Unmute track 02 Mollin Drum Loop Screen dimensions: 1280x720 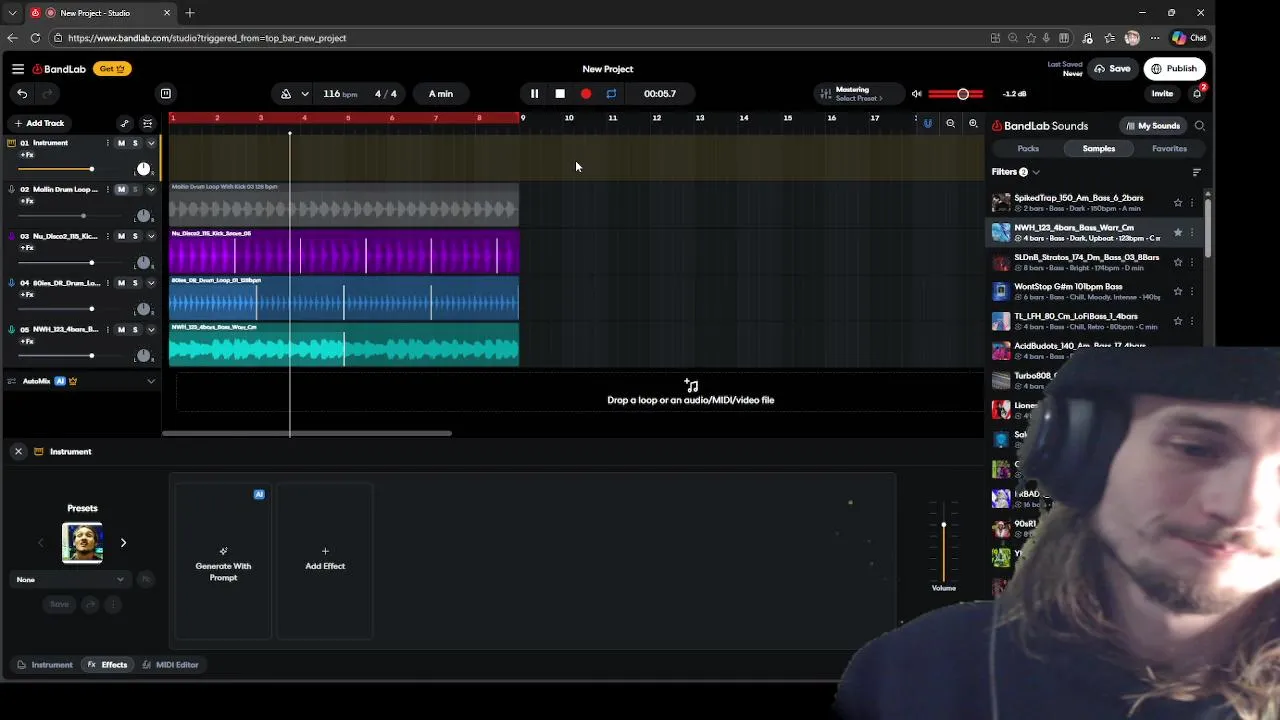coord(121,189)
